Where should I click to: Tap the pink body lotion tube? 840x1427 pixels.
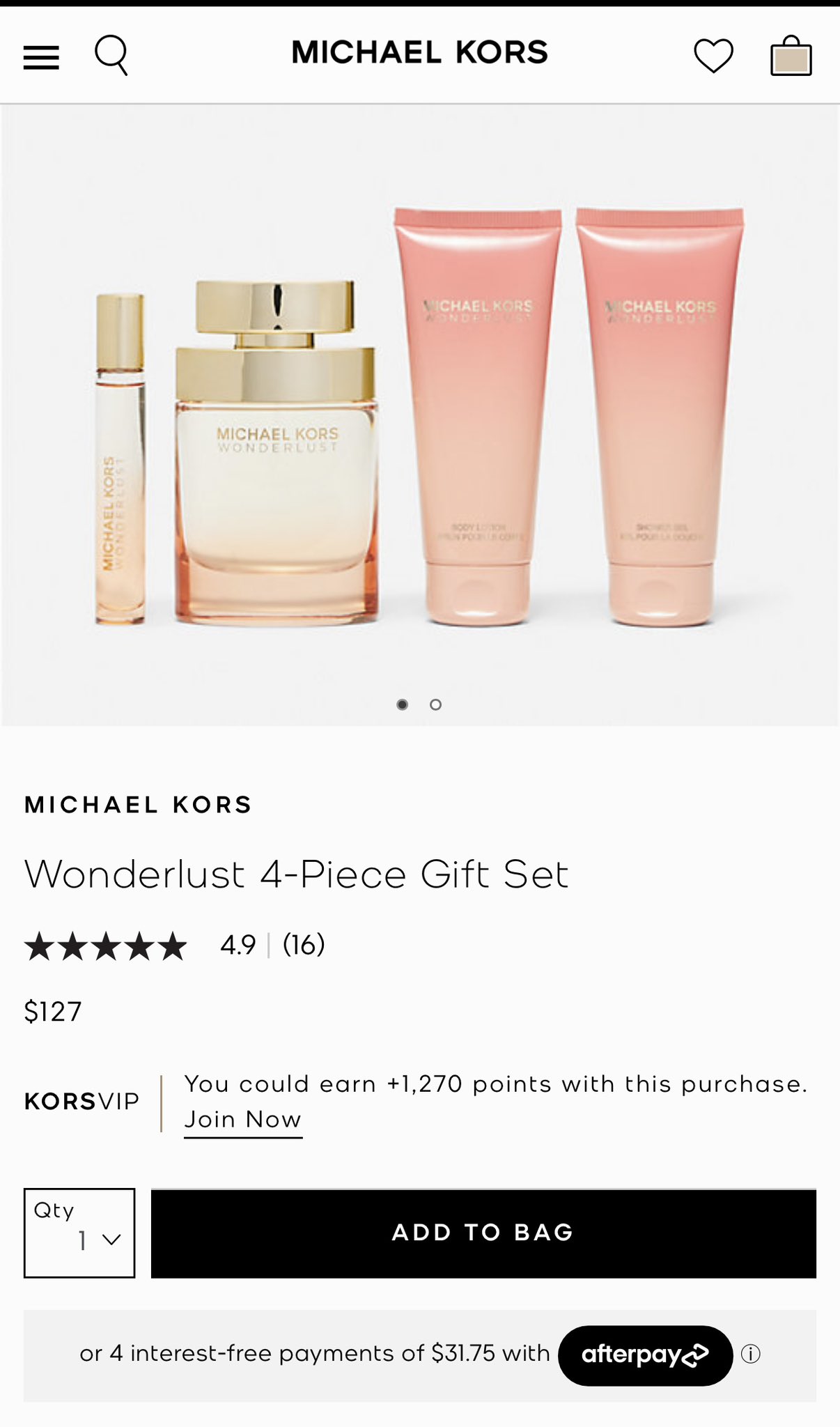478,416
